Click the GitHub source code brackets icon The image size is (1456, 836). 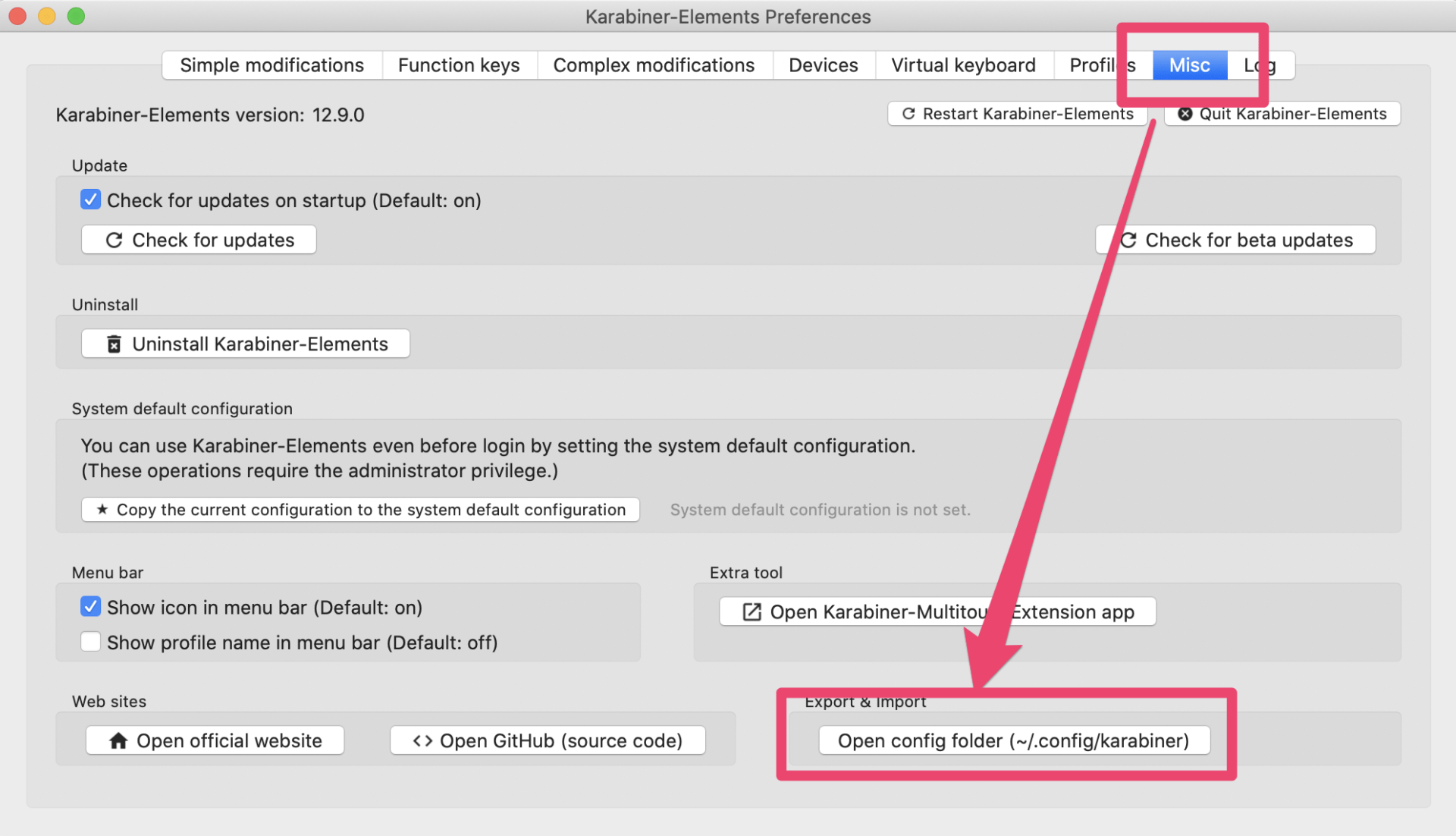pos(422,741)
